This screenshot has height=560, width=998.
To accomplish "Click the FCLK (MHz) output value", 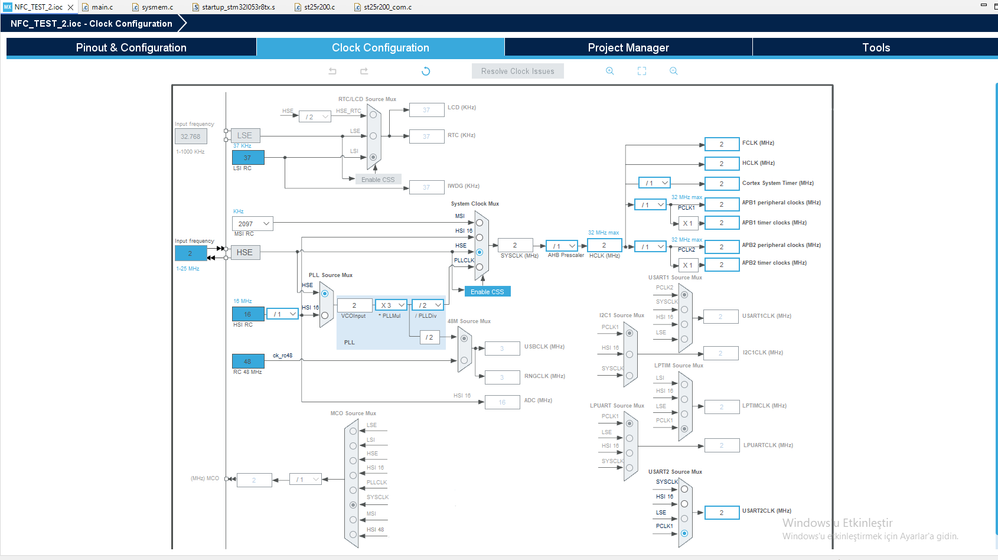I will 721,144.
